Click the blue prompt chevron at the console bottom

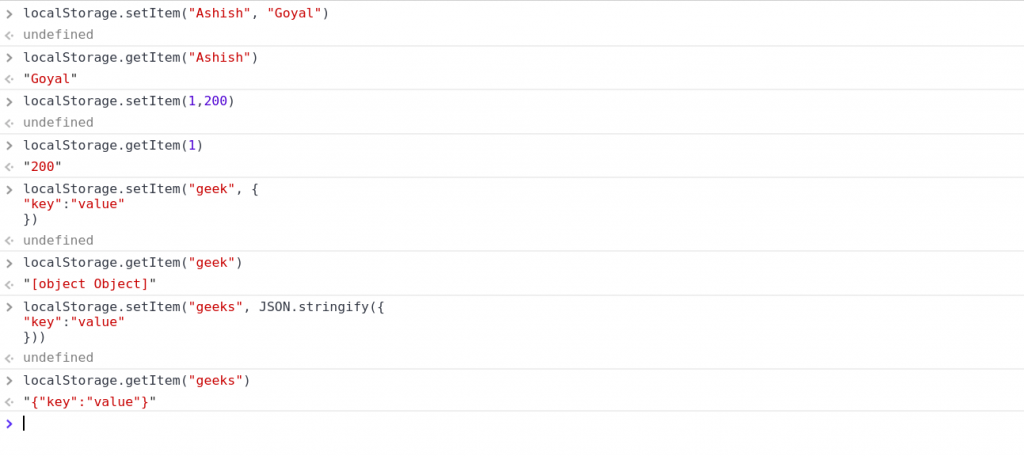pyautogui.click(x=9, y=424)
